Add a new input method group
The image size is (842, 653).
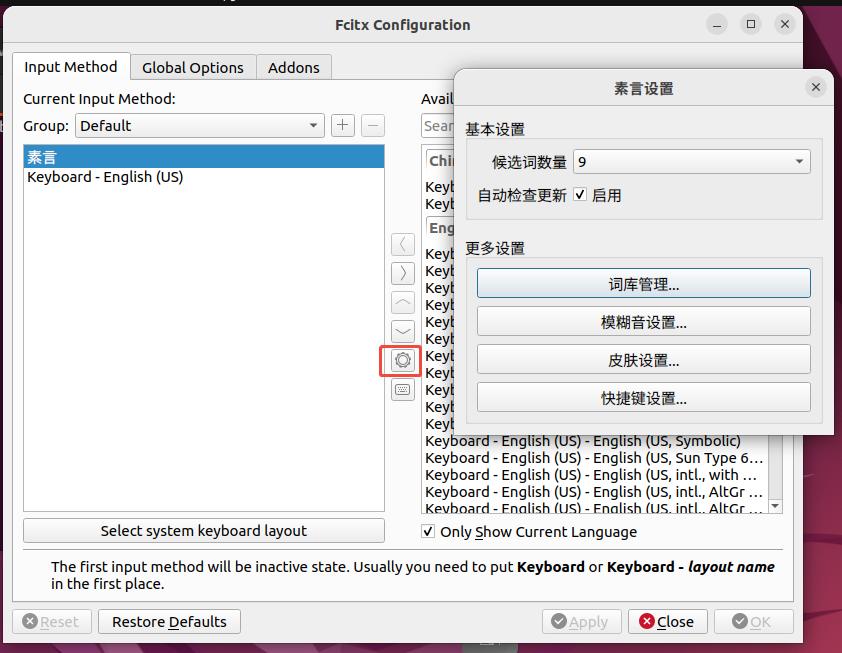point(343,126)
